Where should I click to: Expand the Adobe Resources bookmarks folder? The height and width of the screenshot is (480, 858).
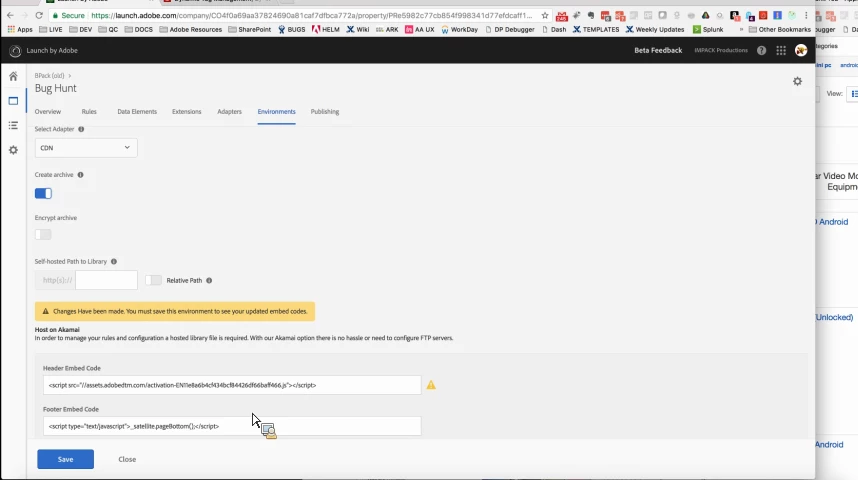(x=190, y=30)
